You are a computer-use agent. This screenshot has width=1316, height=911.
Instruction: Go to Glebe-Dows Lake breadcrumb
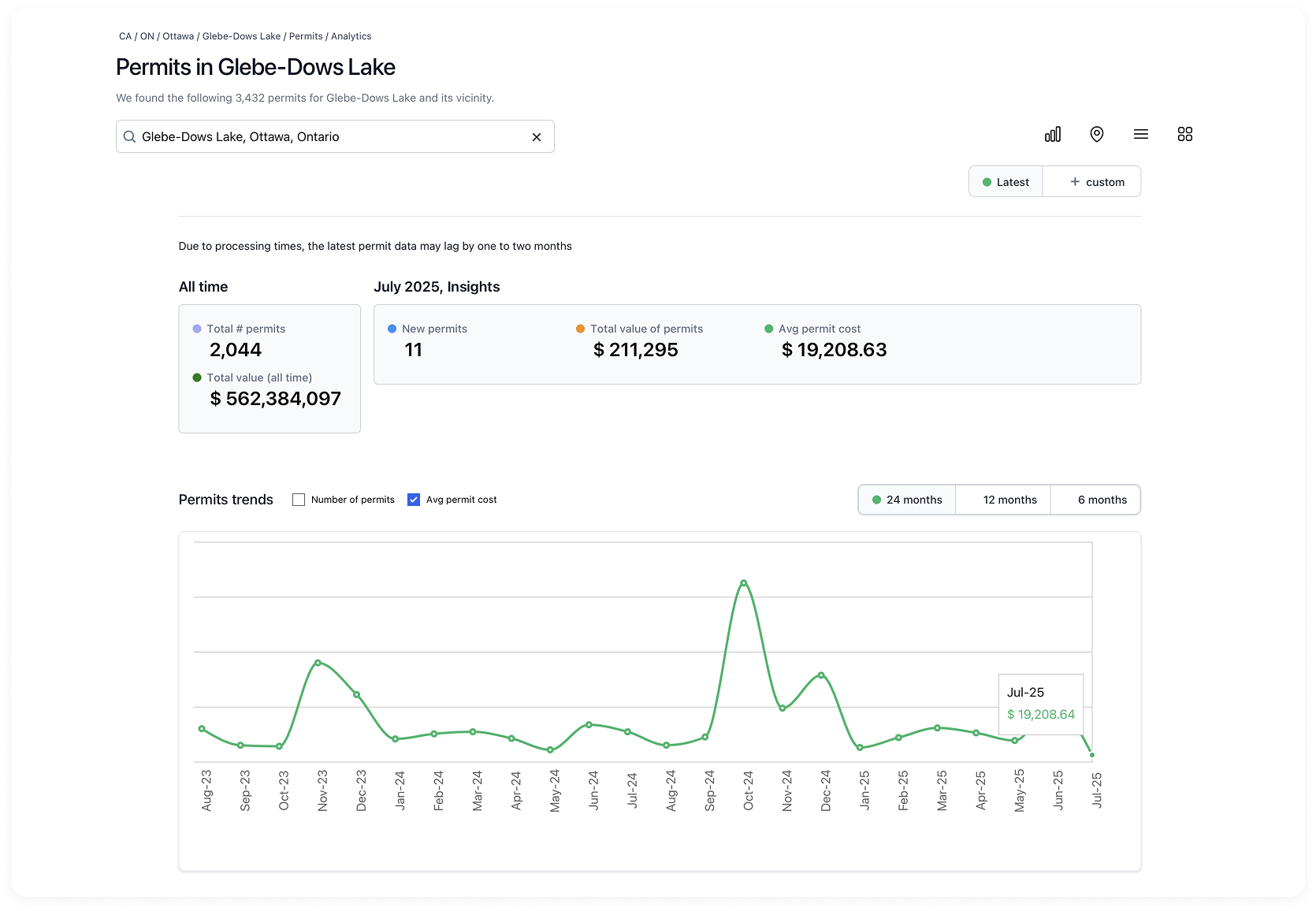coord(241,36)
